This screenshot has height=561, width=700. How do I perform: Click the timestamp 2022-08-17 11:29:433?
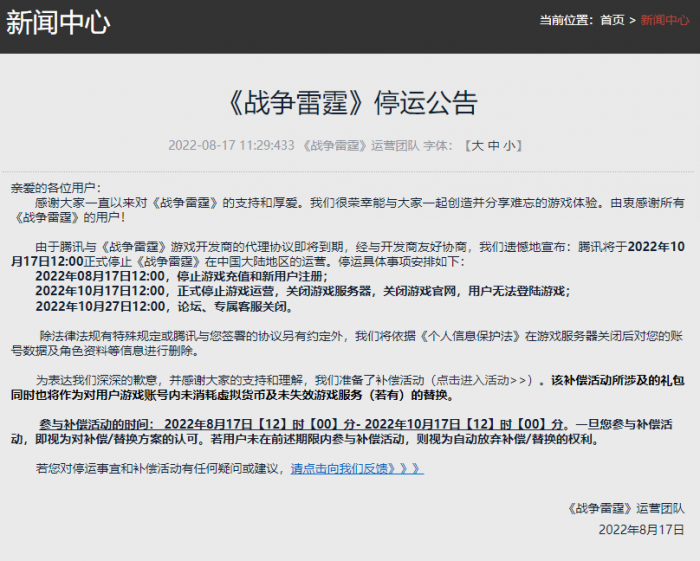[231, 145]
